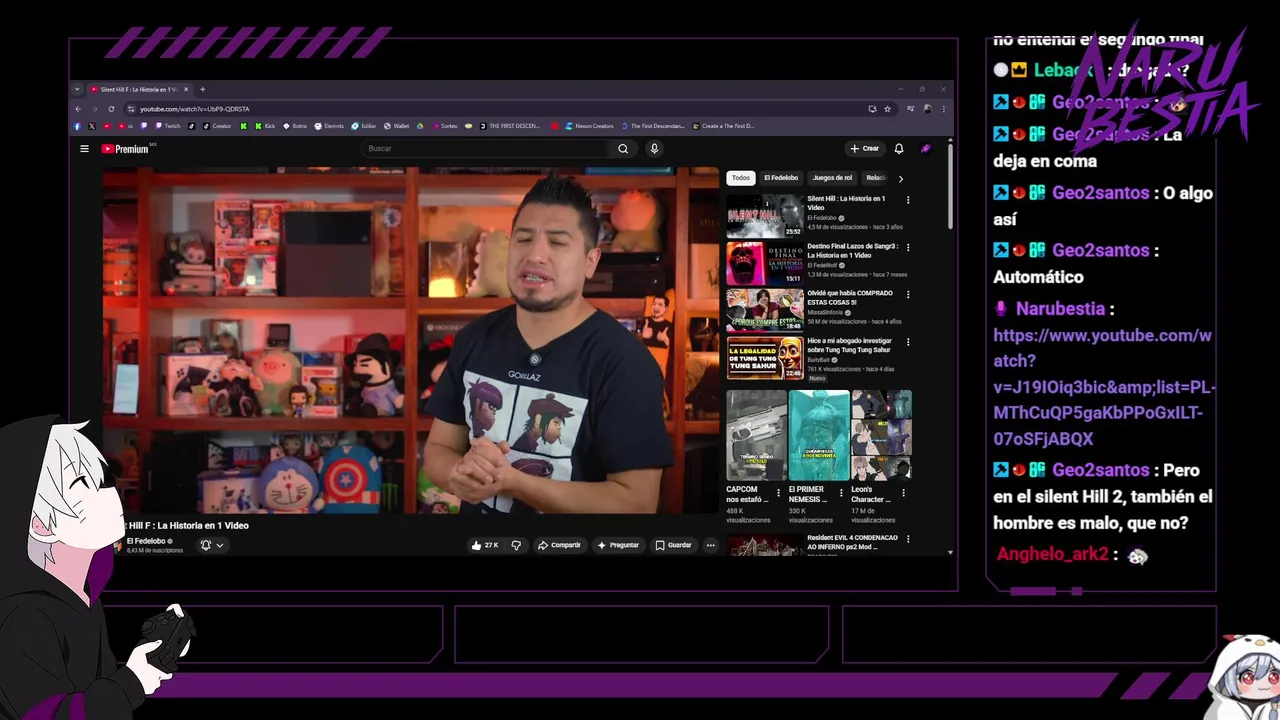
Task: Open more actions ellipsis under the video
Action: tap(711, 545)
